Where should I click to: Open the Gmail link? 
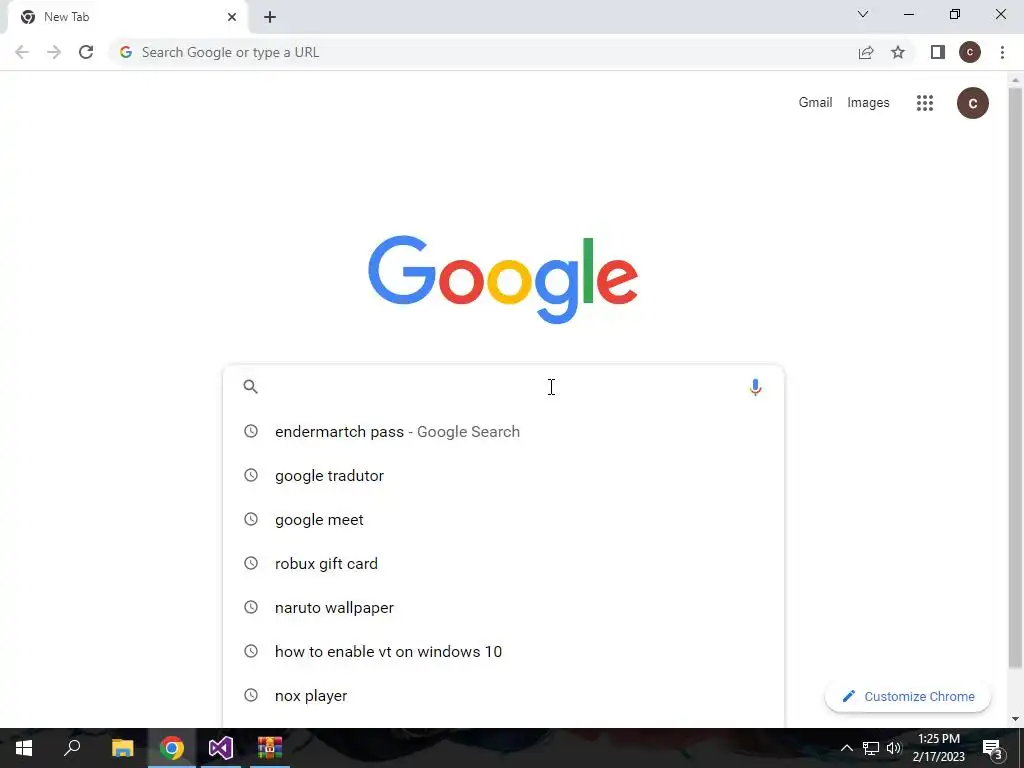tap(815, 103)
